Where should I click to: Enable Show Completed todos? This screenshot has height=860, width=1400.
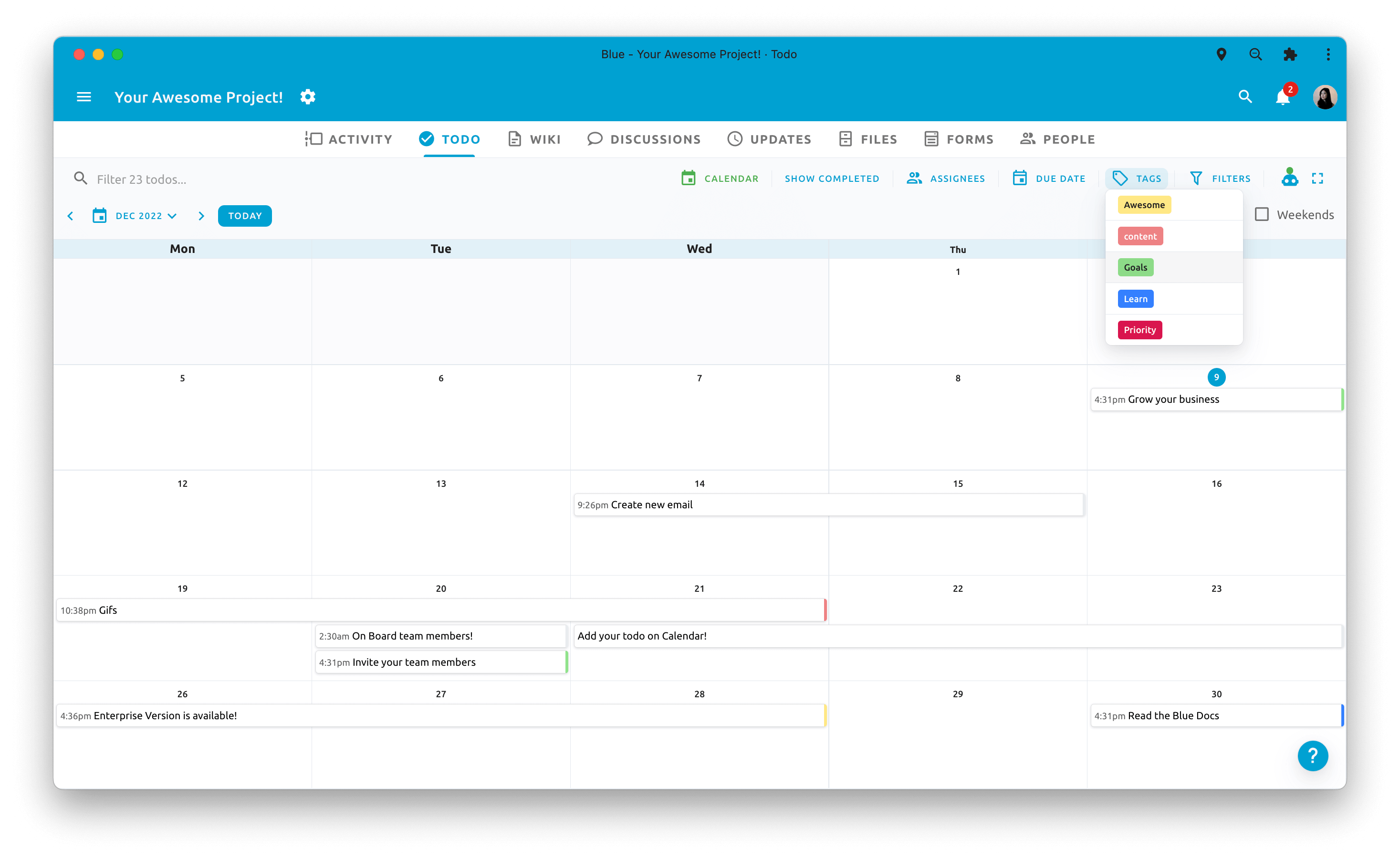pos(831,178)
